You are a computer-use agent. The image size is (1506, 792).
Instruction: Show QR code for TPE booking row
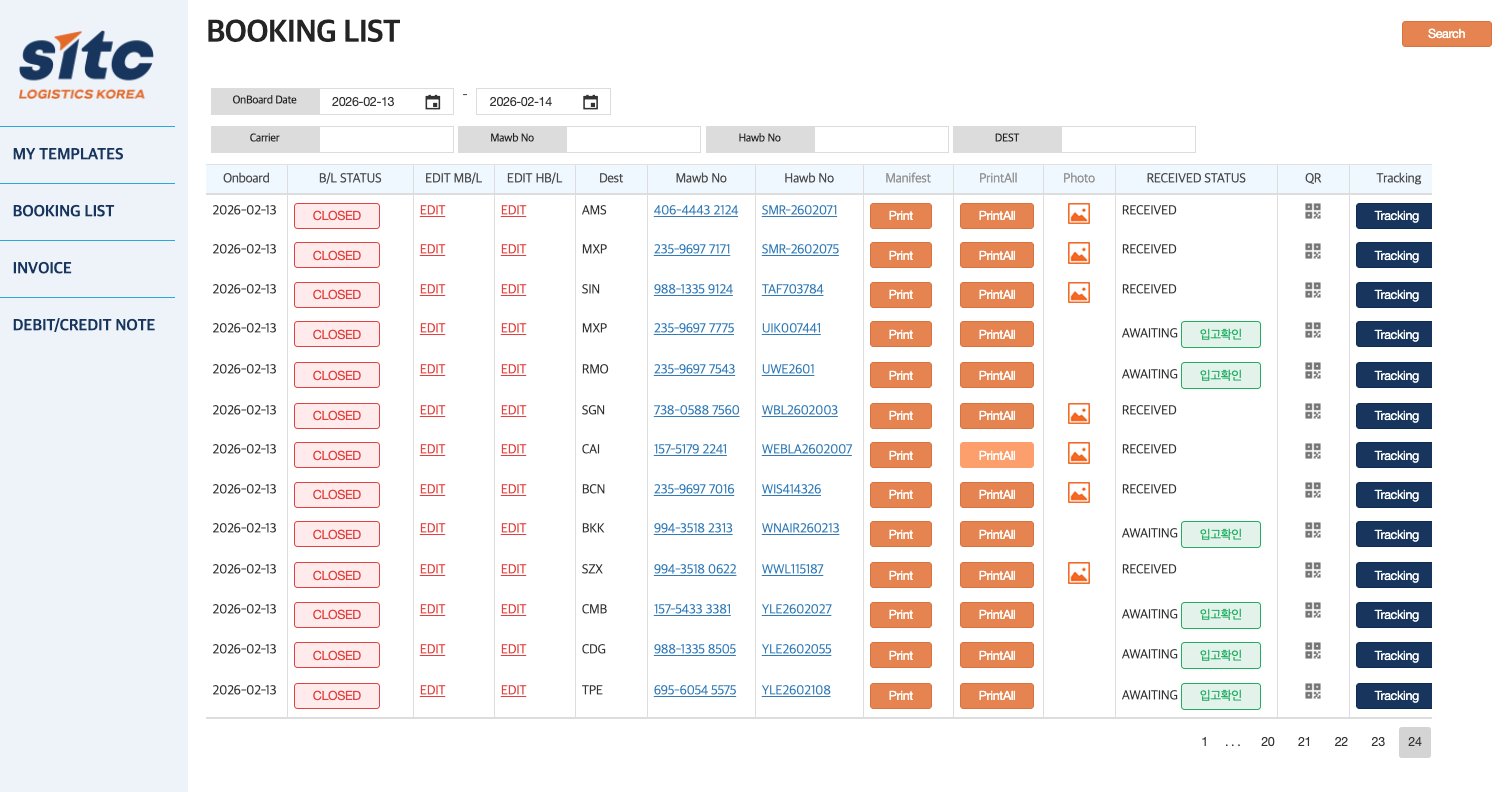(x=1313, y=691)
